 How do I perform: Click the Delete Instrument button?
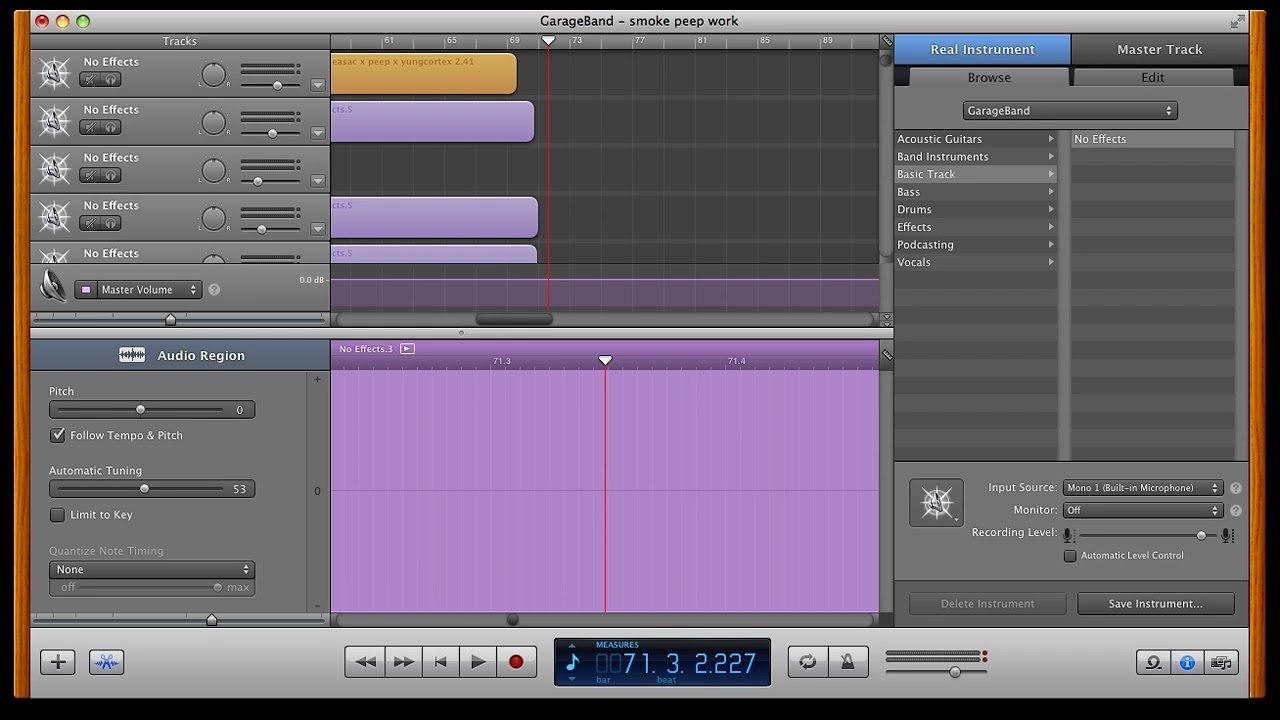pos(987,604)
